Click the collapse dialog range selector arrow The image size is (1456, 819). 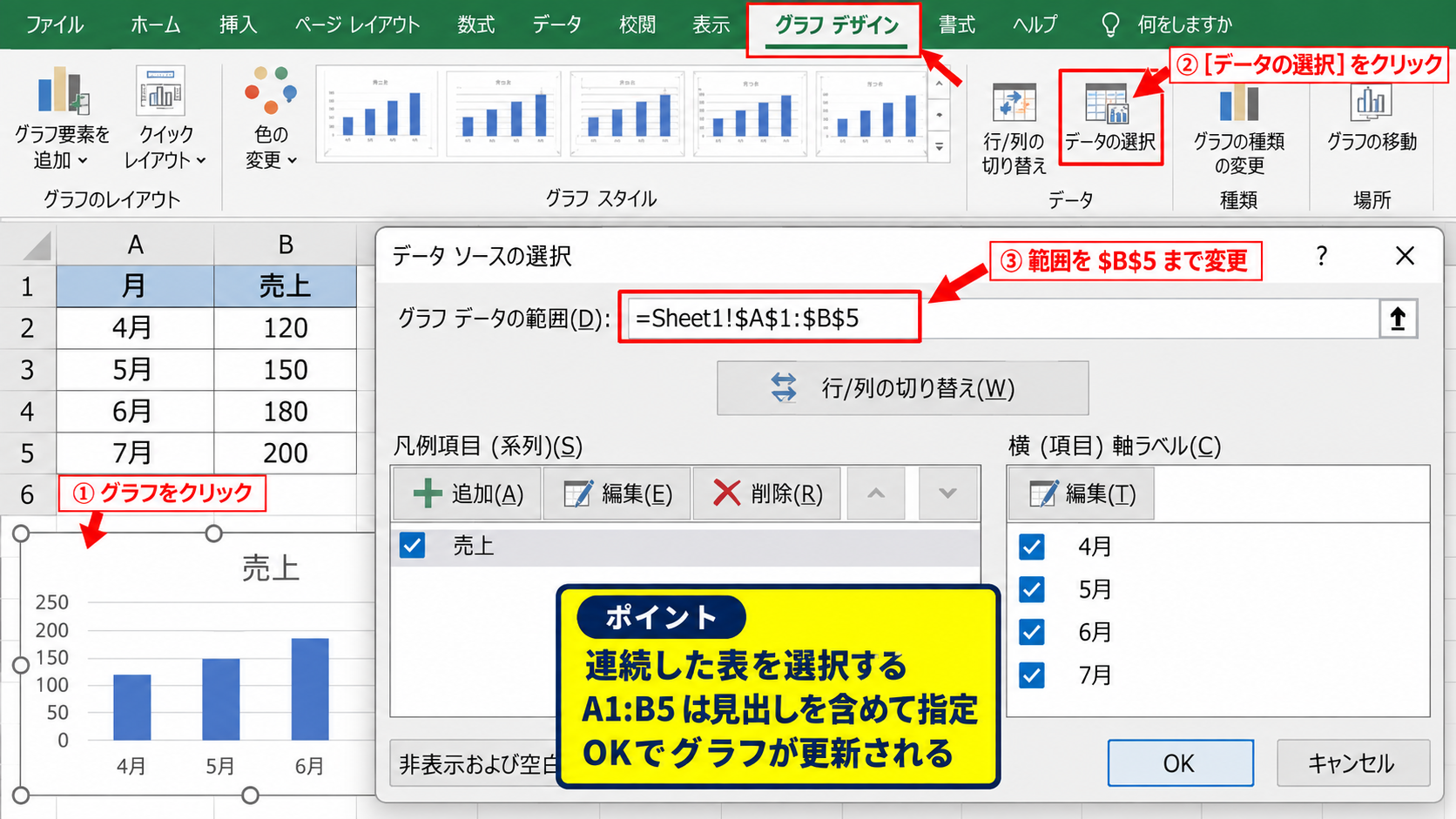click(x=1398, y=319)
